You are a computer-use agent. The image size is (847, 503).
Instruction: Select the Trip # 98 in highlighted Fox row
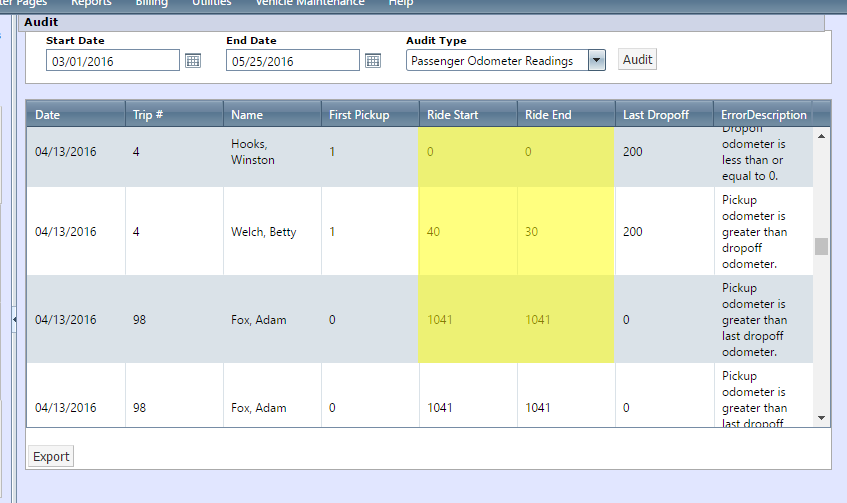[174, 319]
